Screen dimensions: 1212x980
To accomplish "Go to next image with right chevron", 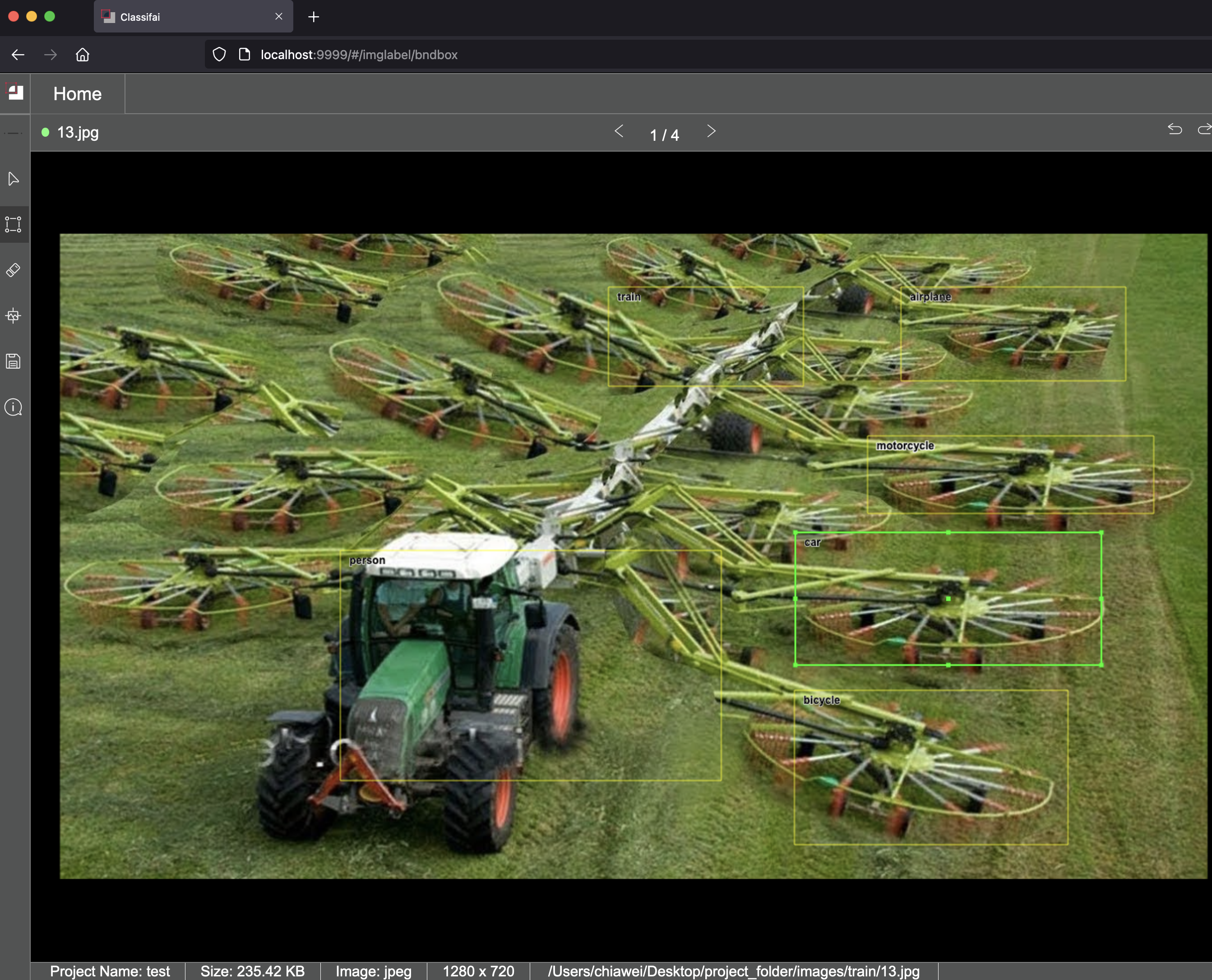I will 711,132.
